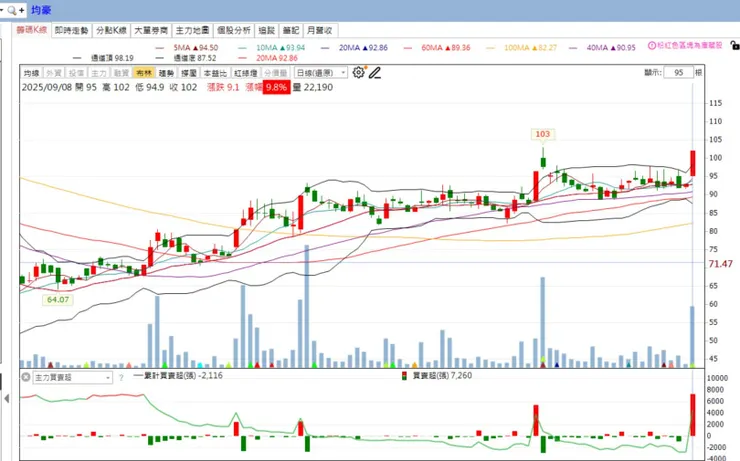Click the 100MA 82.27 legend entry
The image size is (740, 461).
click(x=521, y=48)
